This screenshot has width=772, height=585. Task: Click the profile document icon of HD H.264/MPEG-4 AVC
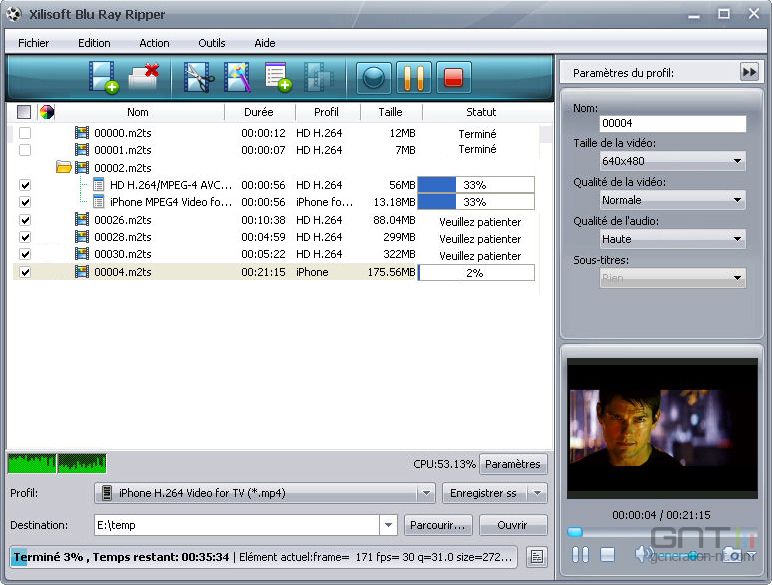pyautogui.click(x=98, y=185)
